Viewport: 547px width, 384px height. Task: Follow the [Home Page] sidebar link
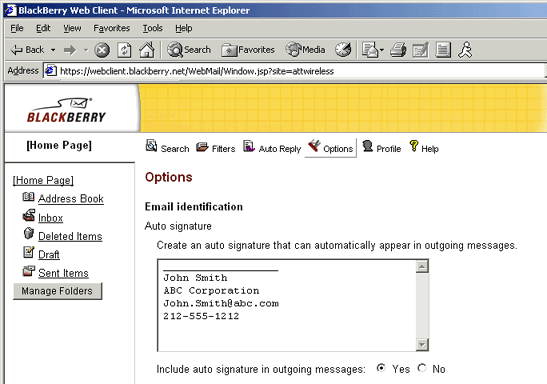pyautogui.click(x=43, y=180)
